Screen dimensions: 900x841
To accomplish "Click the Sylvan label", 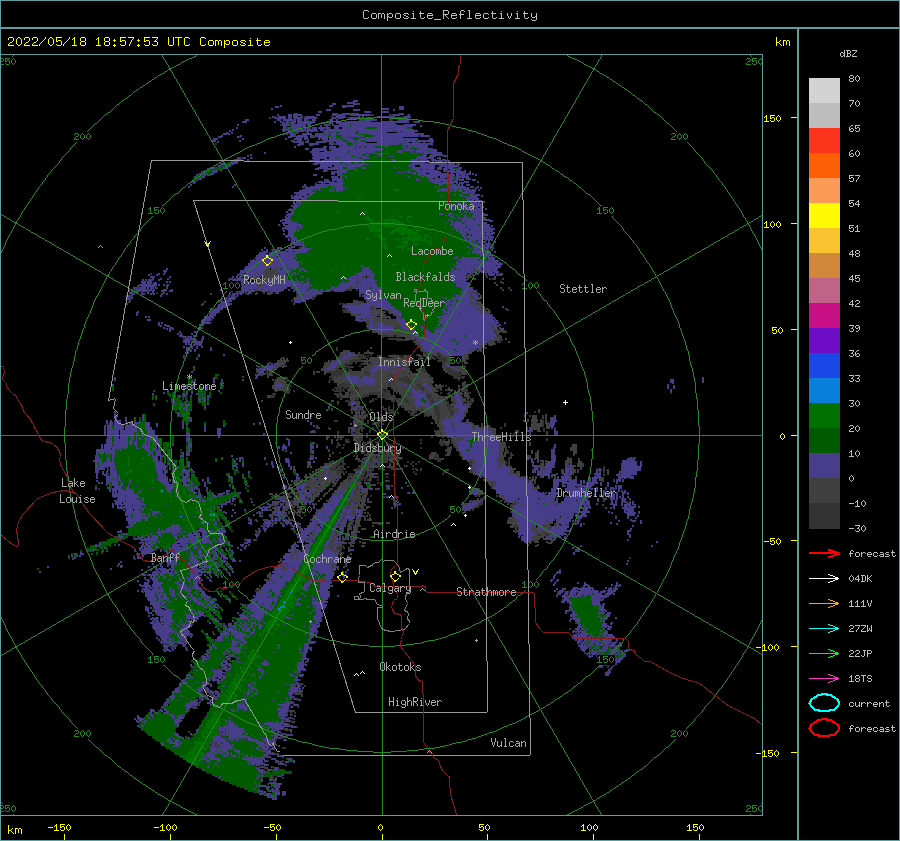I will coord(383,295).
